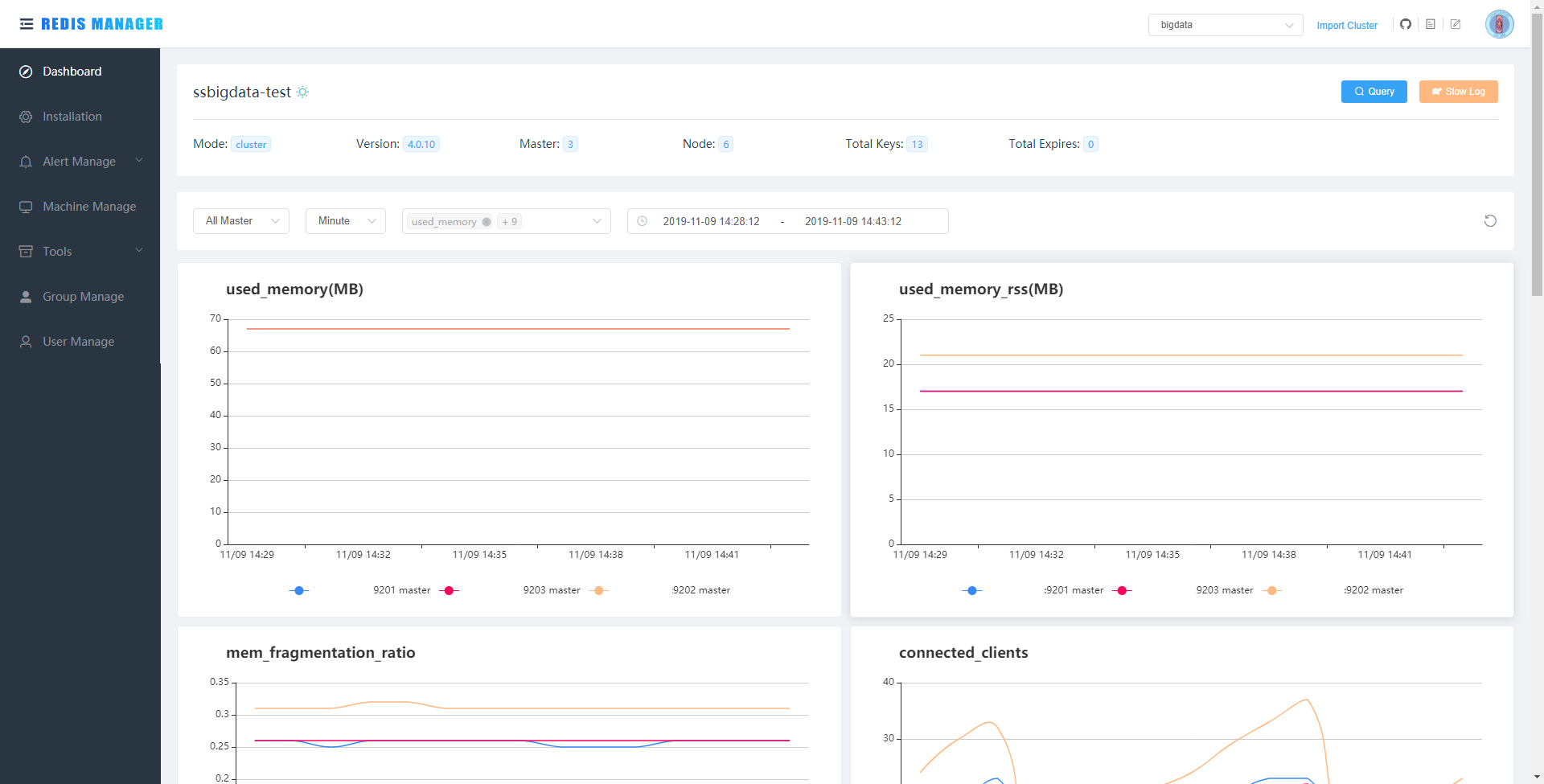Toggle the 9203 master series in used_memory legend

[x=450, y=590]
